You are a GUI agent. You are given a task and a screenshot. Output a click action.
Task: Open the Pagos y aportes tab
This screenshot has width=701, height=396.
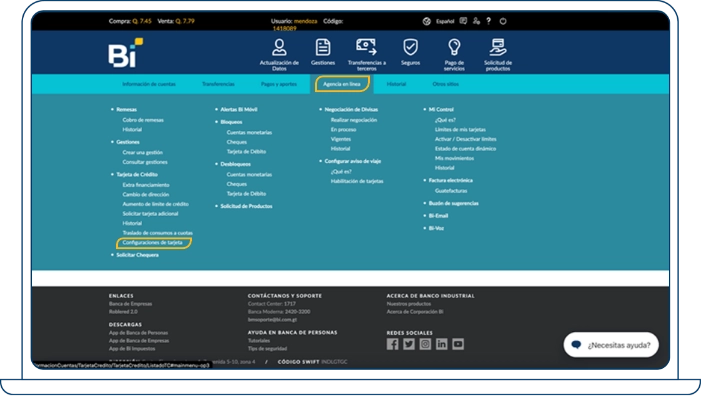pyautogui.click(x=279, y=84)
